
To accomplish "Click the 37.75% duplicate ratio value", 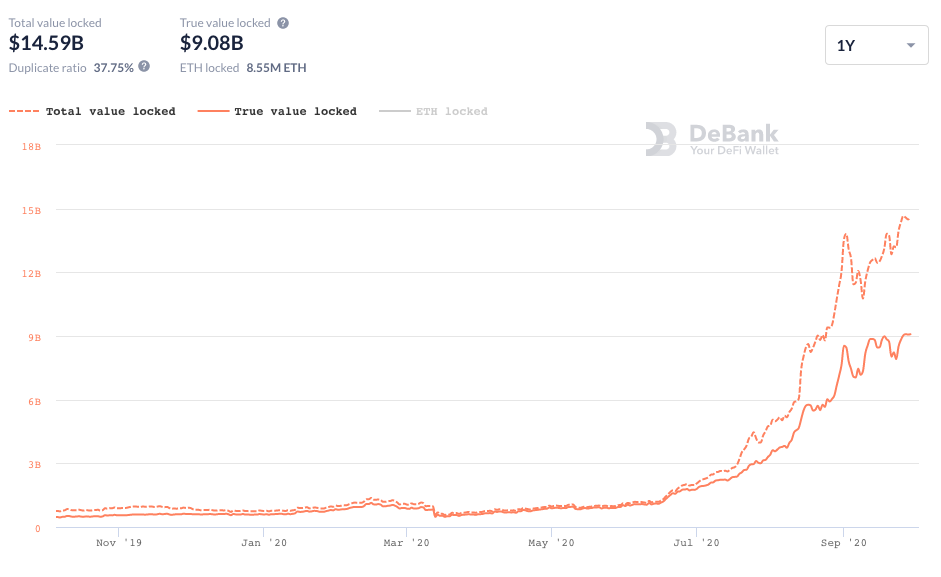I will (113, 68).
